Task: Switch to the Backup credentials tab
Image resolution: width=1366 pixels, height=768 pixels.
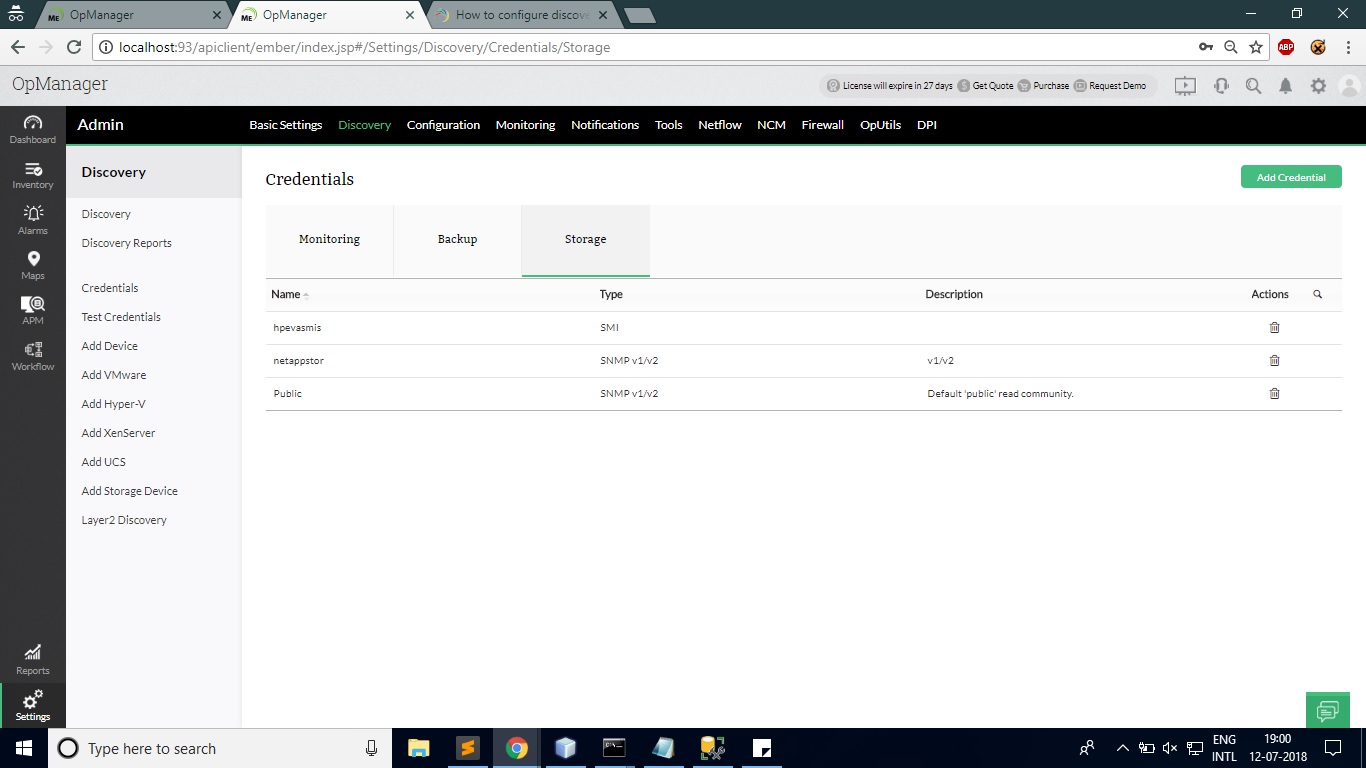Action: point(457,240)
